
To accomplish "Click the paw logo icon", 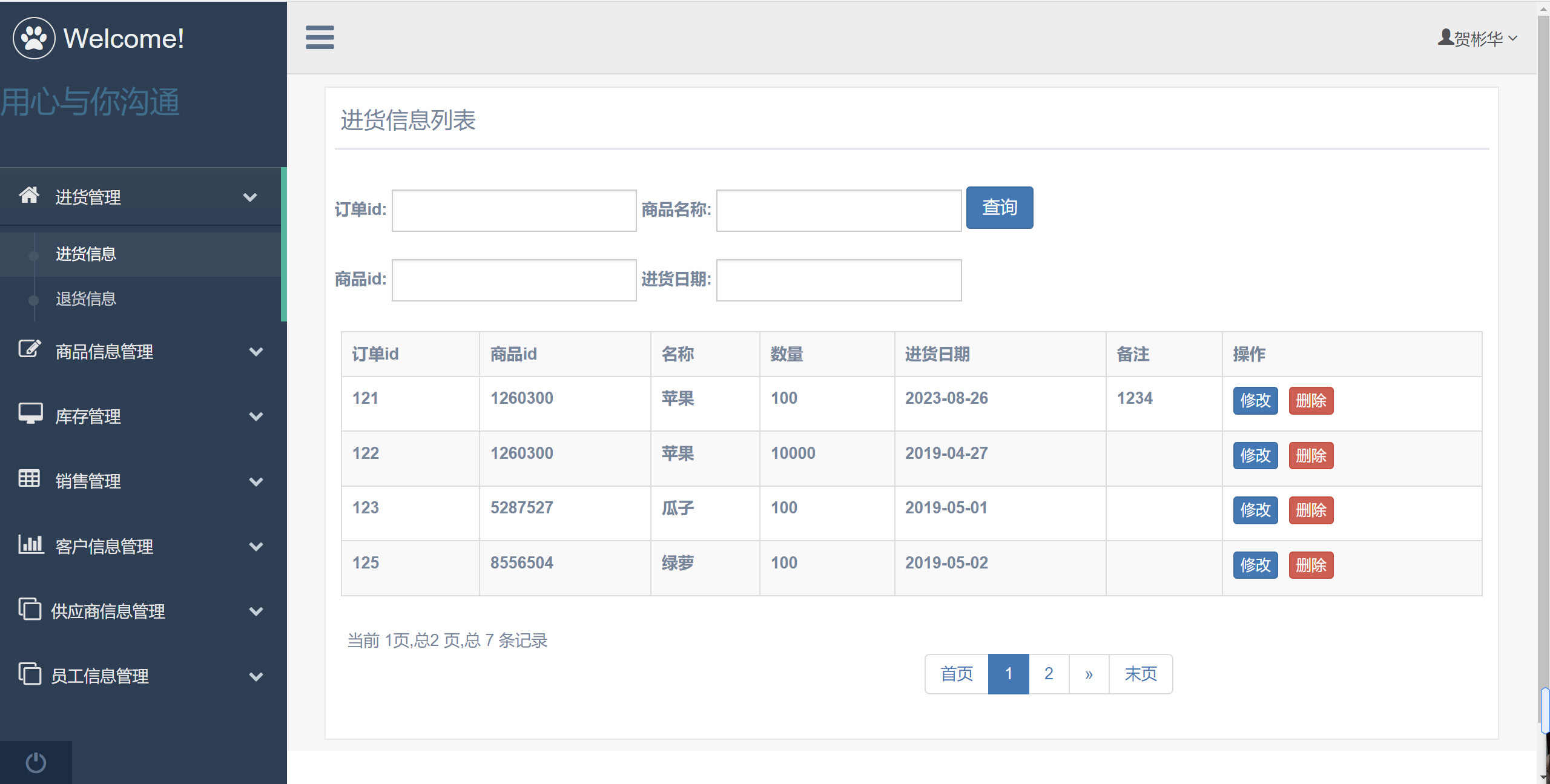I will tap(34, 38).
